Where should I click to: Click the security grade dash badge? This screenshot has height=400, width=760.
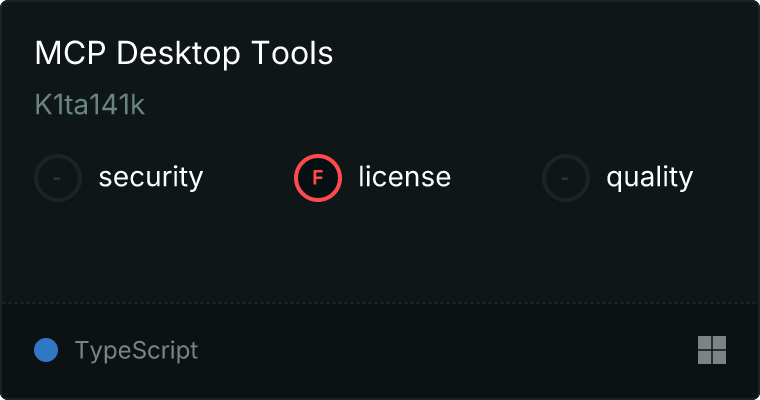tap(58, 178)
